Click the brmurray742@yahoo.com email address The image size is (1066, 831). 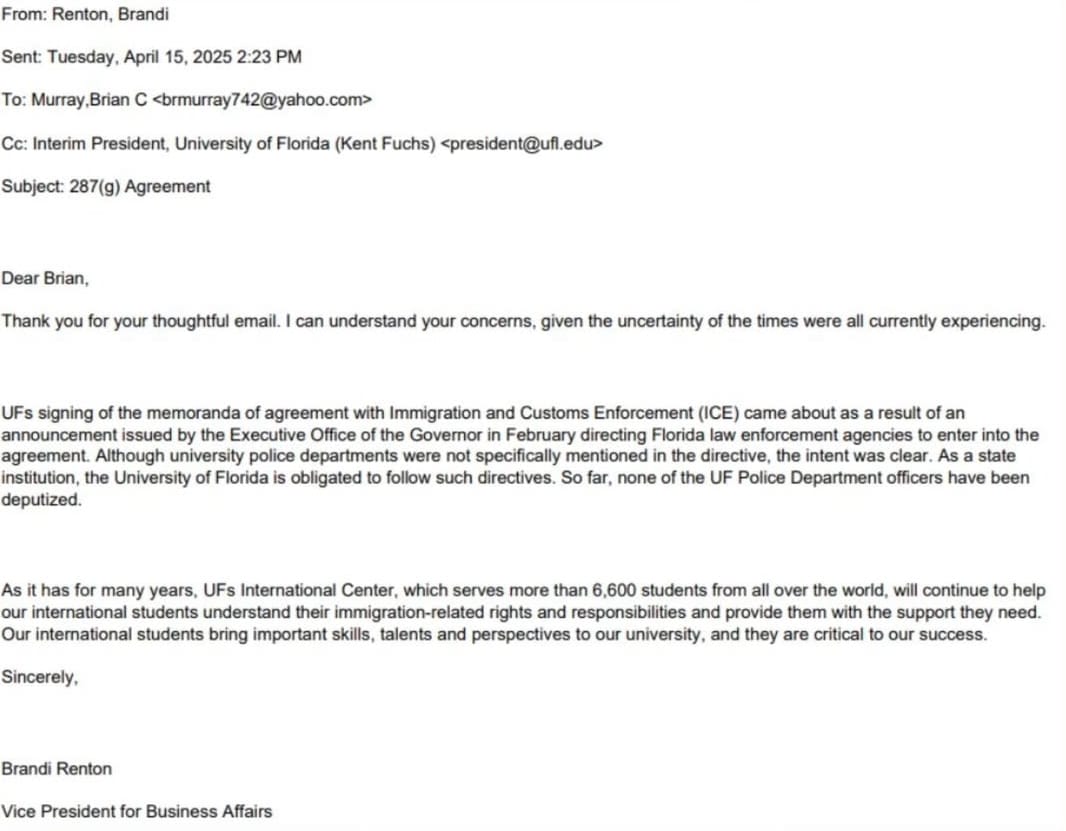261,100
